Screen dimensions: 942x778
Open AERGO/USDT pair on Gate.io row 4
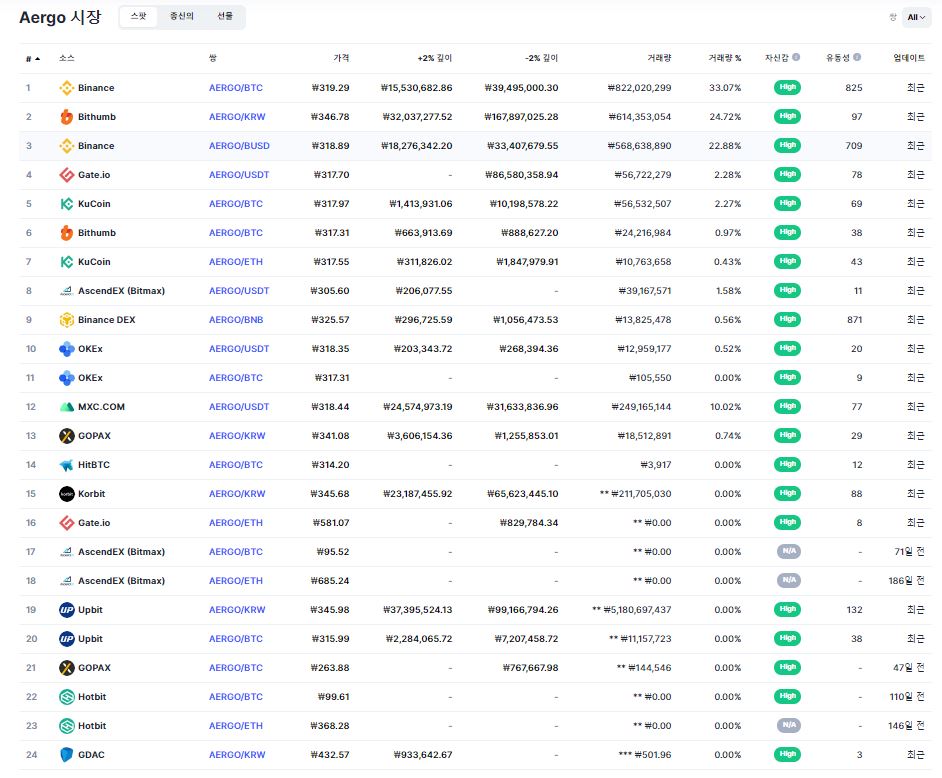[239, 175]
